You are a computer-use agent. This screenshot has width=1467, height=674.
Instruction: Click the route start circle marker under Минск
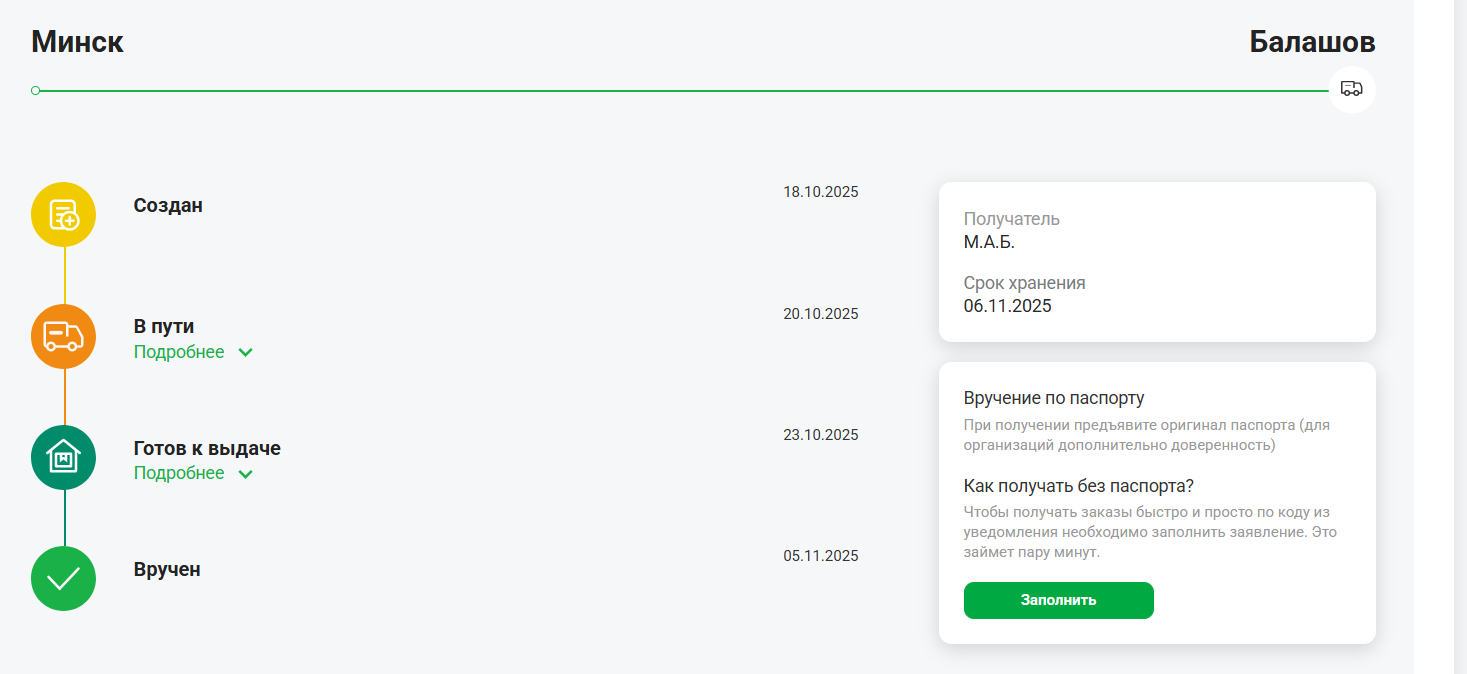(x=36, y=91)
